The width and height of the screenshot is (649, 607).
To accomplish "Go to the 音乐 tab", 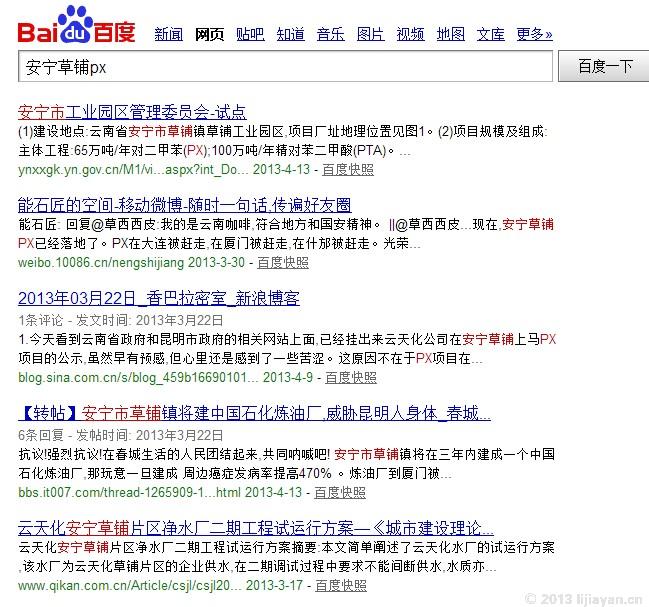I will (x=330, y=34).
